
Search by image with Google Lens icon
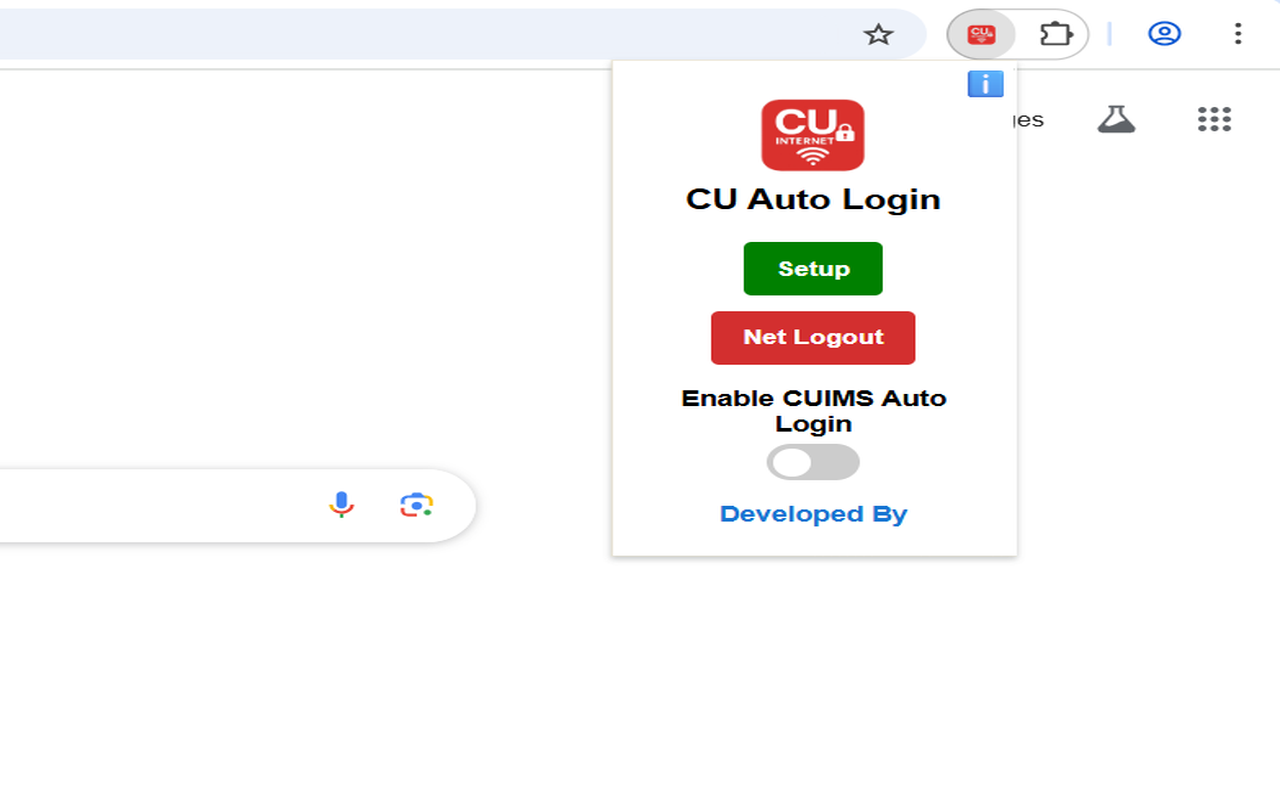click(417, 505)
